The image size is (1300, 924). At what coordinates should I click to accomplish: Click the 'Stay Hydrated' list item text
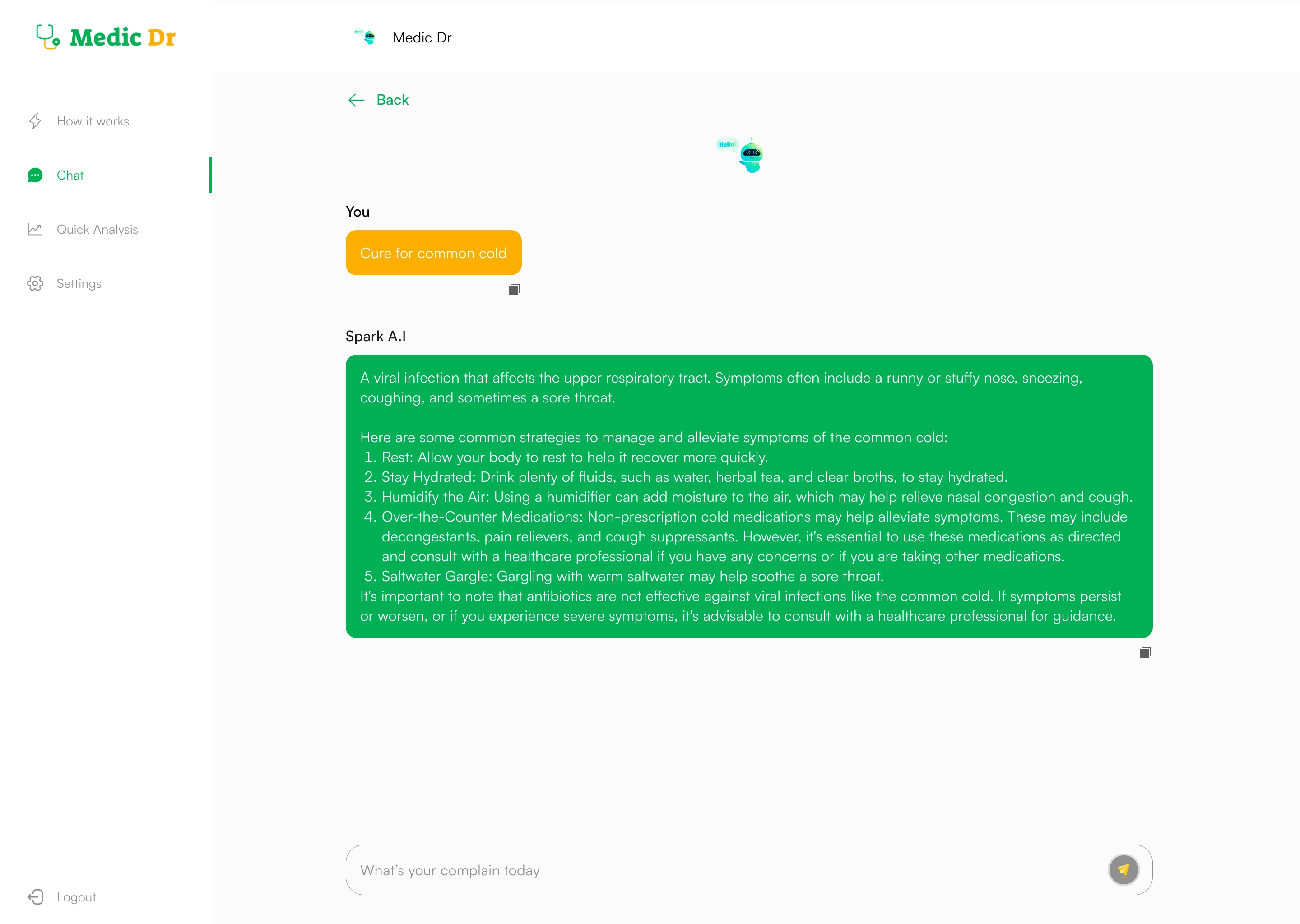click(x=694, y=477)
